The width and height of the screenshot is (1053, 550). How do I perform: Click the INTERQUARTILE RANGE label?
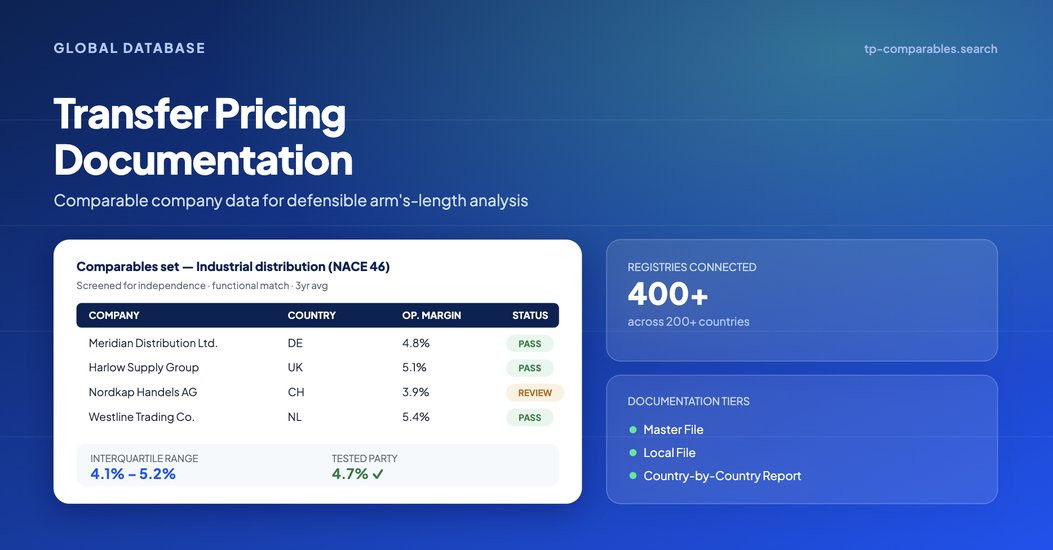[144, 459]
